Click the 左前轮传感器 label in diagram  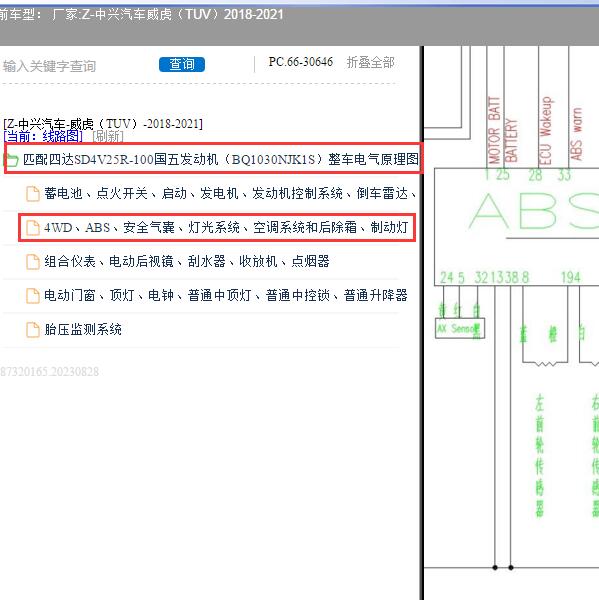539,455
